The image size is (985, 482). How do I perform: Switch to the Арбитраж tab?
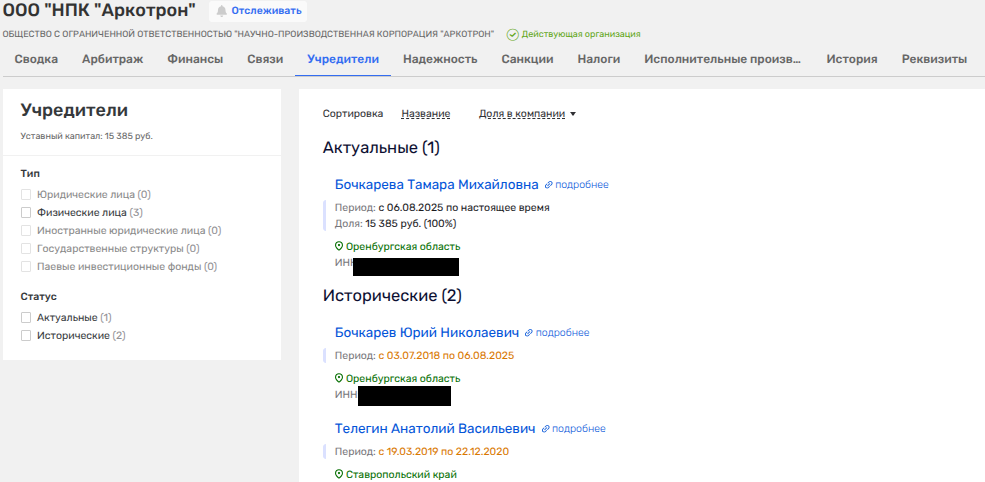tap(112, 59)
